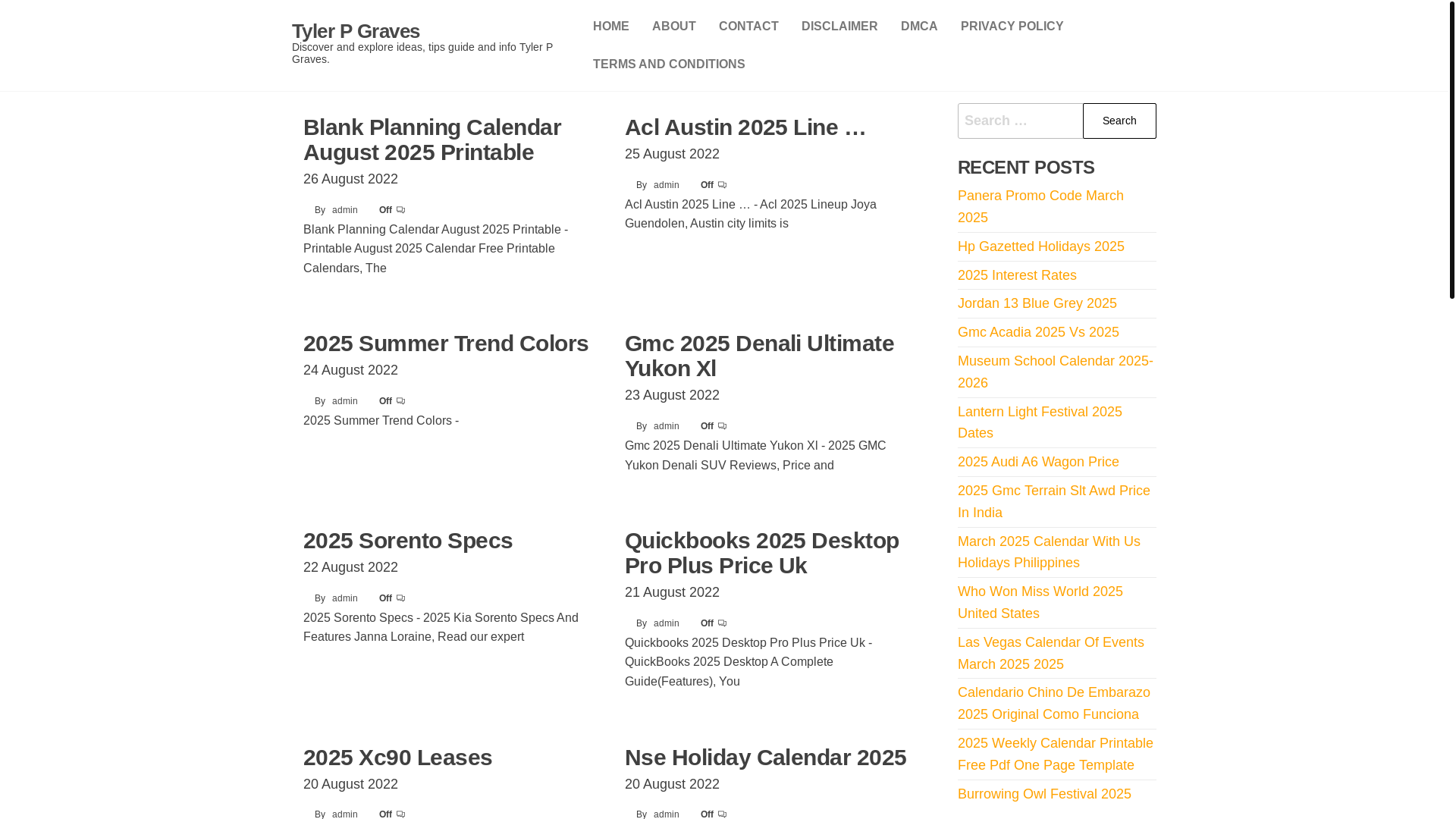
Task: Open Panera Promo Code March 2025 recent post
Action: pos(1040,206)
